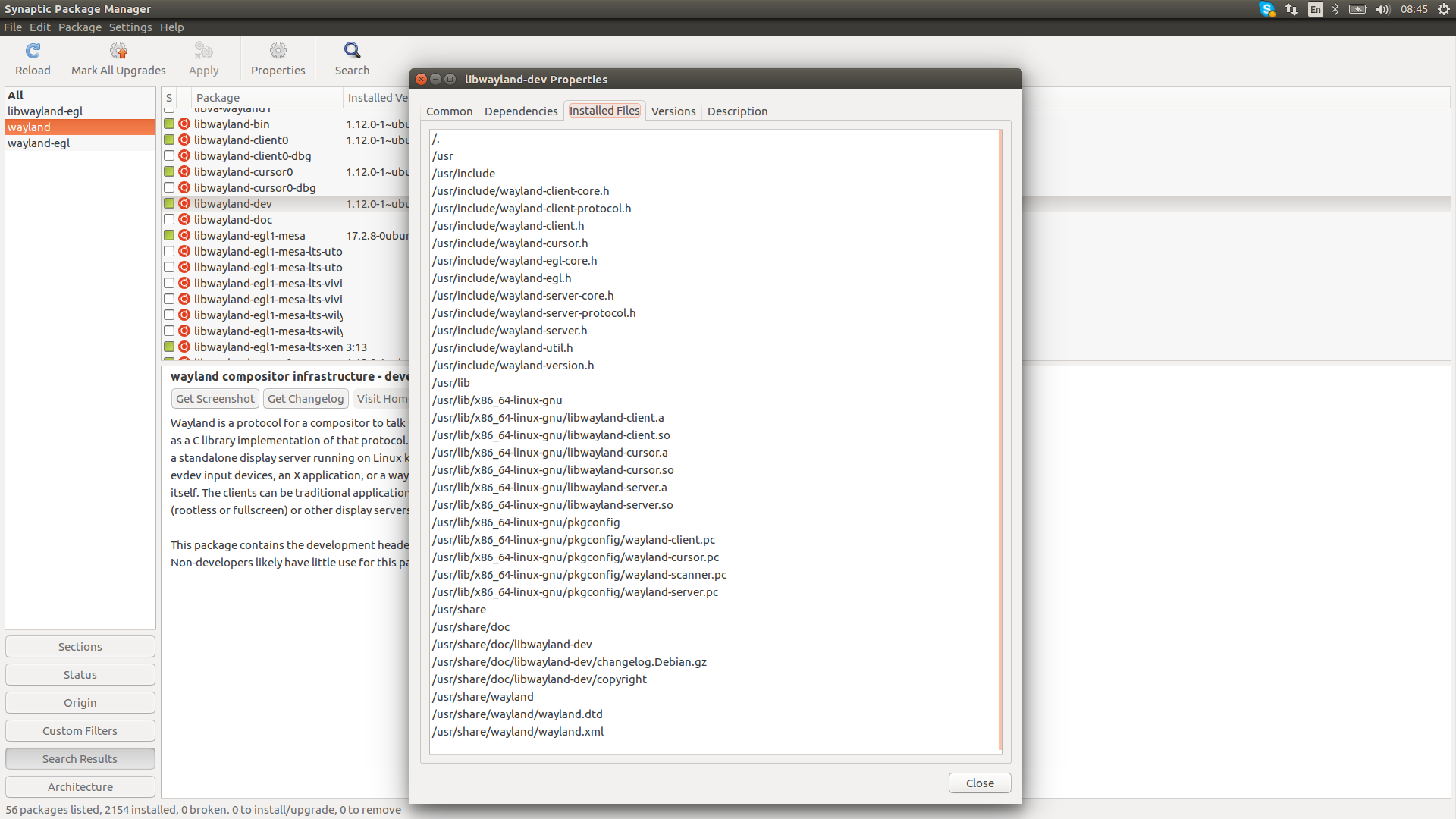Open the Settings menu
Image resolution: width=1456 pixels, height=819 pixels.
pos(130,27)
